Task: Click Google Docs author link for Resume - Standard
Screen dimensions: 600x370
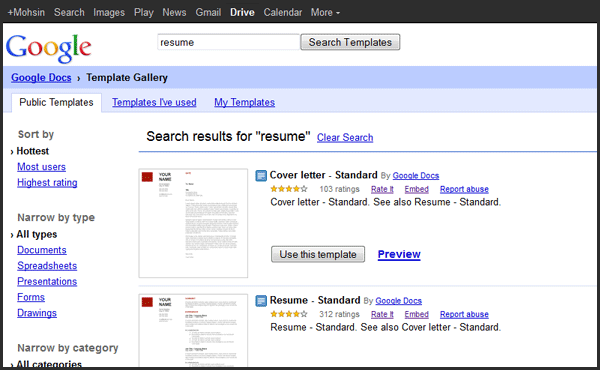Action: (398, 301)
